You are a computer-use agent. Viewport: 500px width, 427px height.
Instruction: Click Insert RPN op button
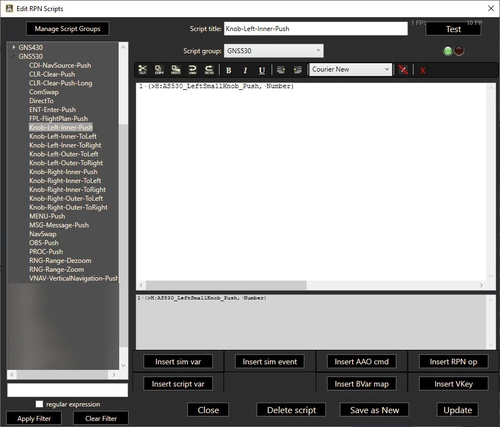(x=453, y=362)
